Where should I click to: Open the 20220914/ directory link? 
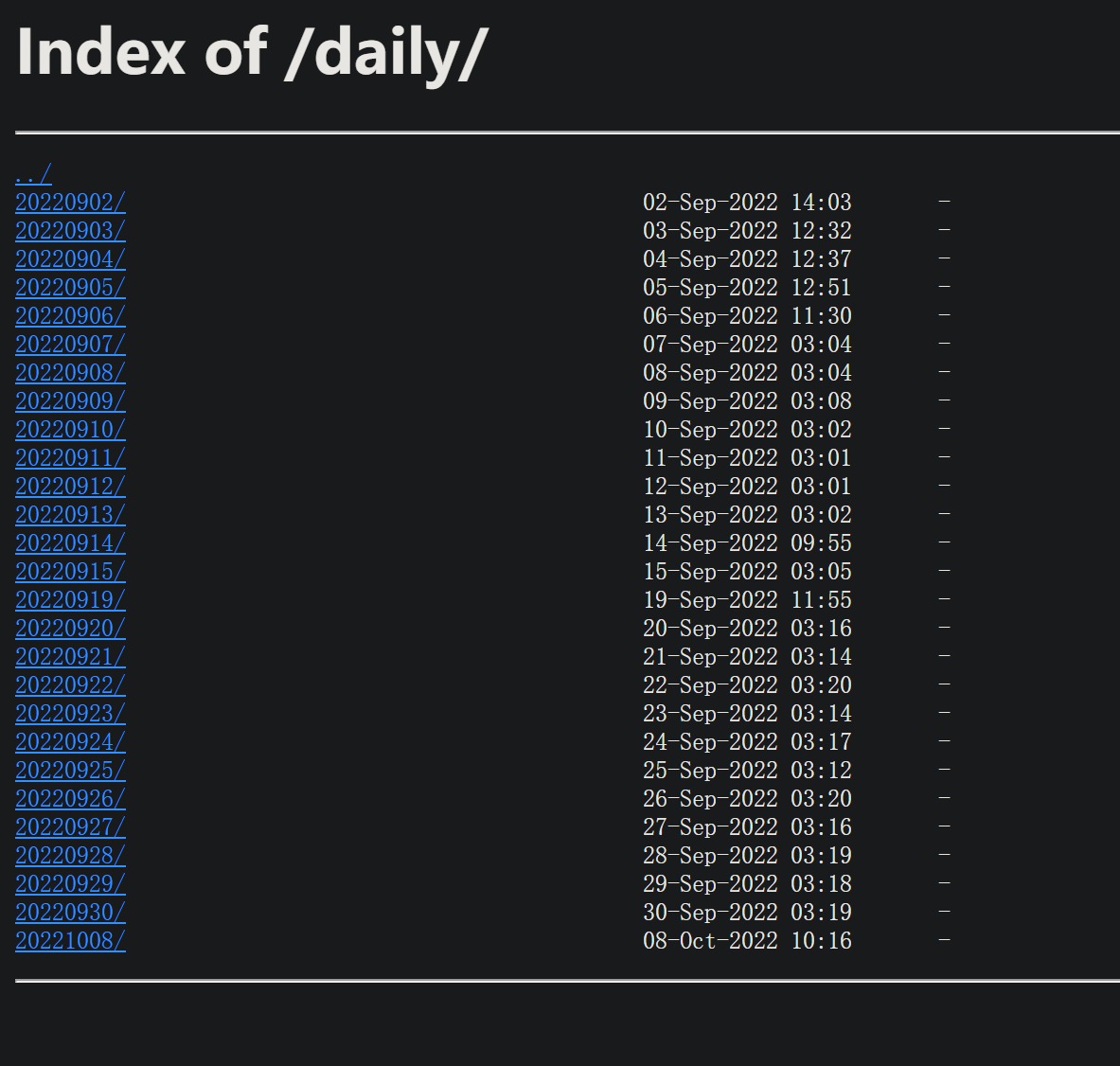(x=71, y=543)
